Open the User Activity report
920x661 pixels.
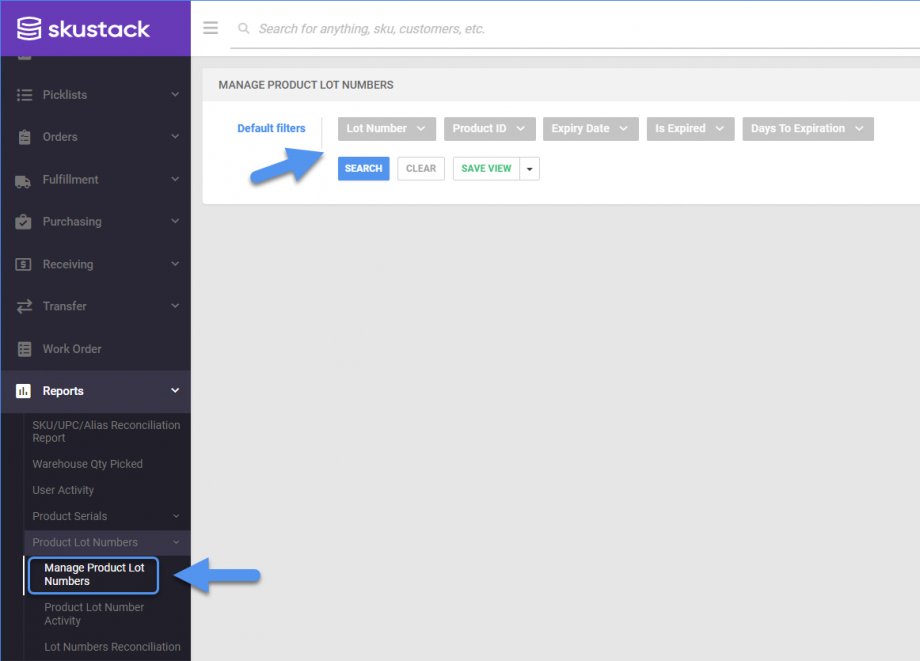[x=63, y=490]
